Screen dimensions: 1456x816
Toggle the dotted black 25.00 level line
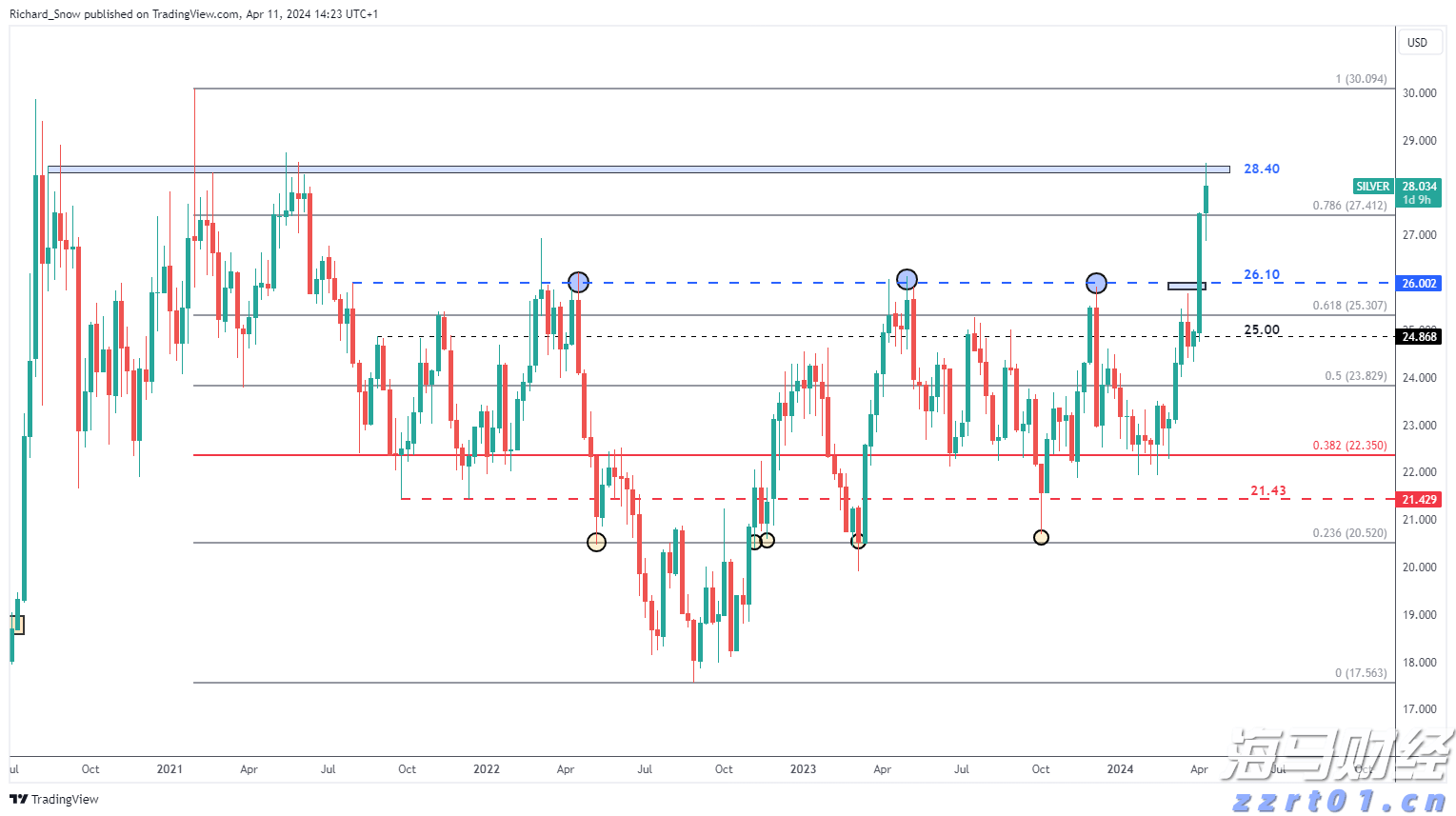click(667, 336)
